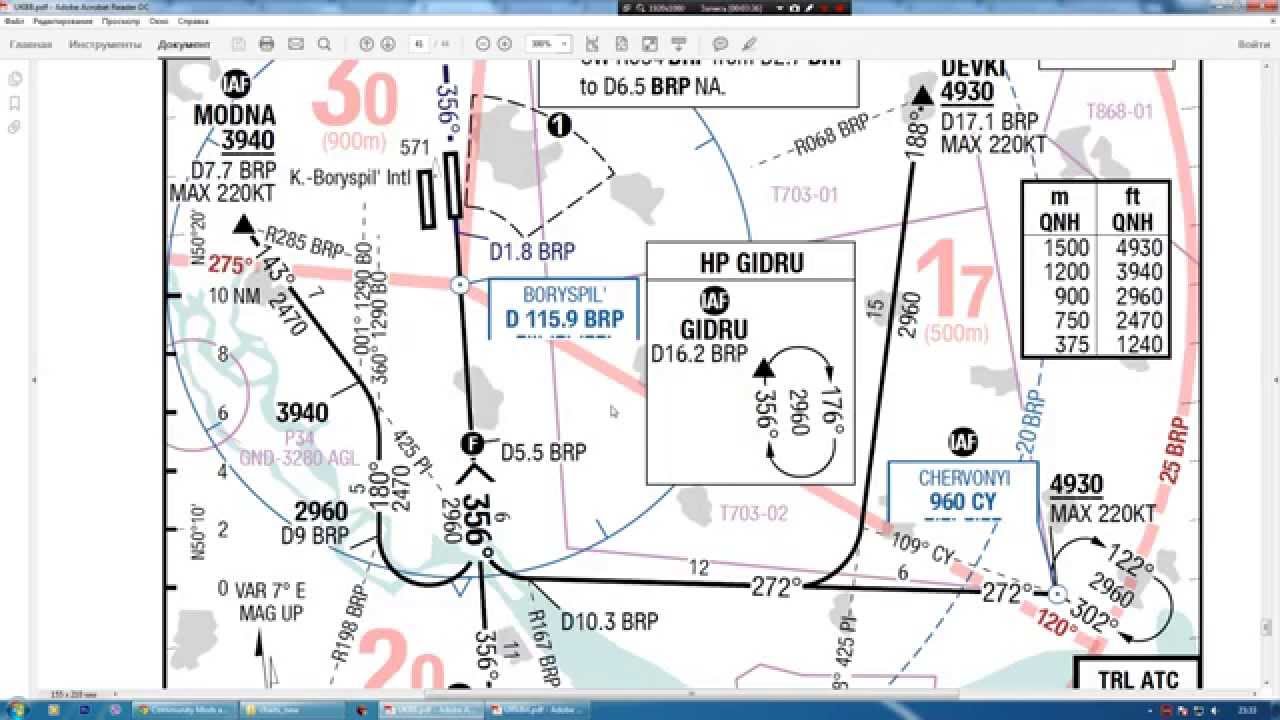Click the BORYSPIL' D 115.9 BRP box
The height and width of the screenshot is (720, 1280).
point(564,307)
